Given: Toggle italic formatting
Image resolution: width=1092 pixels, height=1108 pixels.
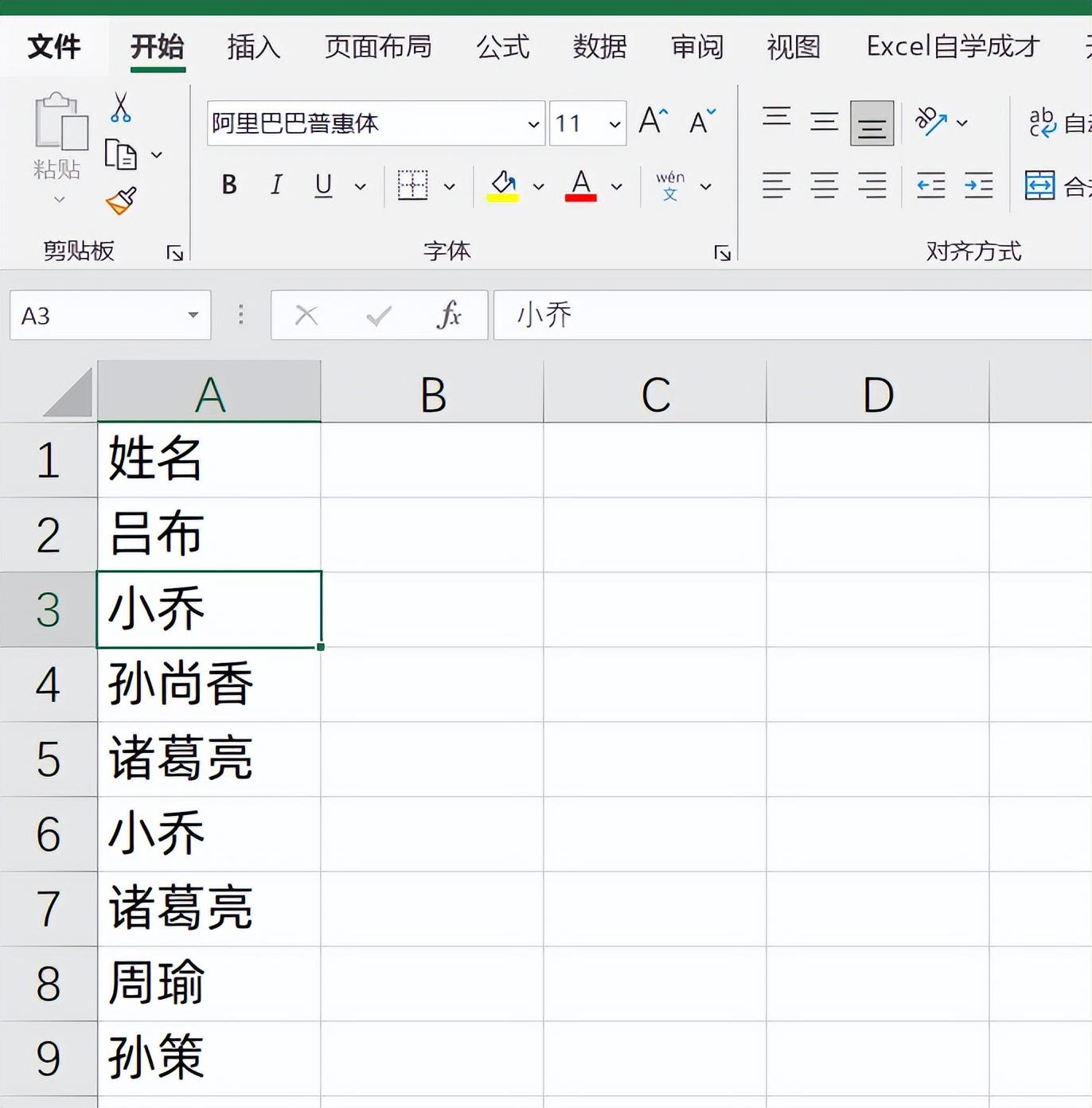Looking at the screenshot, I should 275,185.
